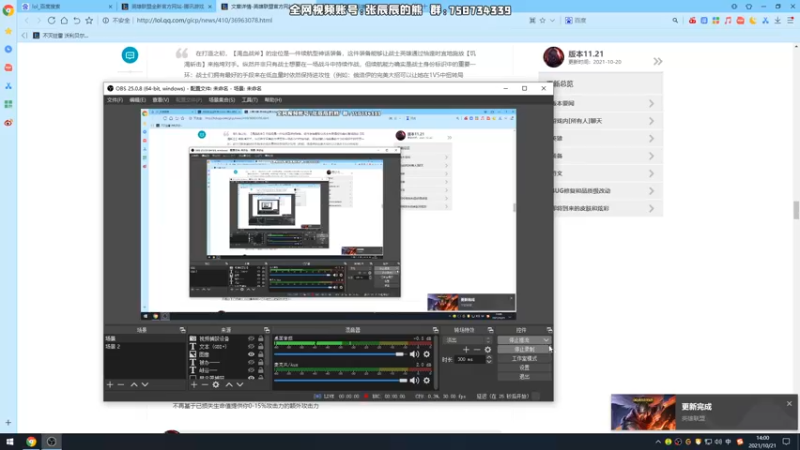Expand the upcoming skins row in the sidebar
The image size is (800, 450).
652,208
